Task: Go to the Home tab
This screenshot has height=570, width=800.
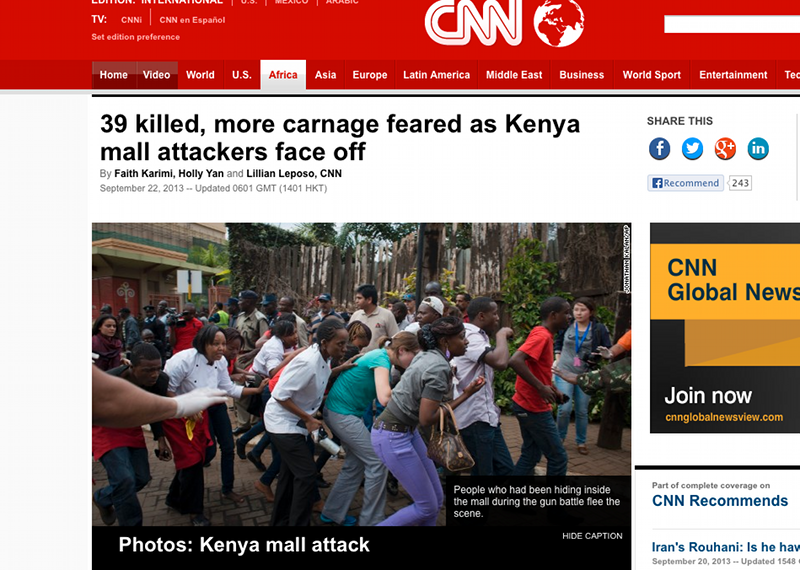Action: pos(114,75)
